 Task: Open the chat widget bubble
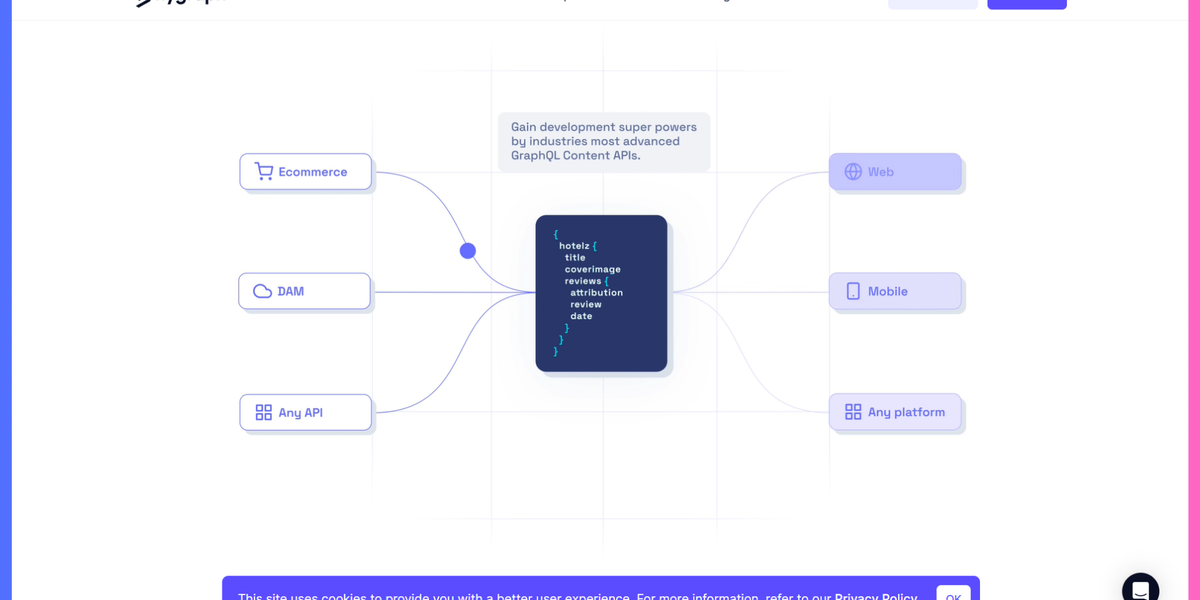click(x=1141, y=588)
